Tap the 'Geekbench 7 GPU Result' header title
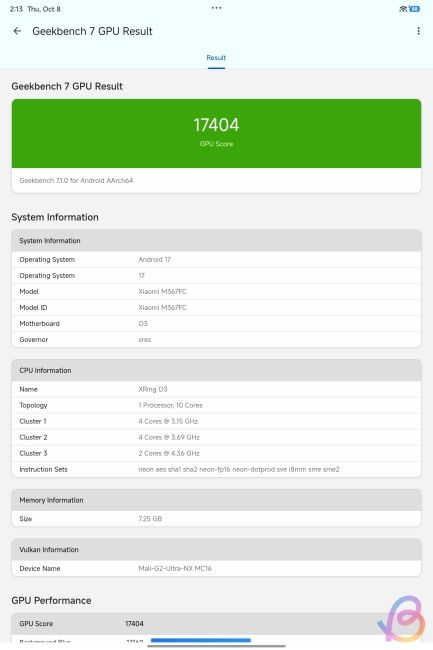433x650 pixels. coord(92,31)
